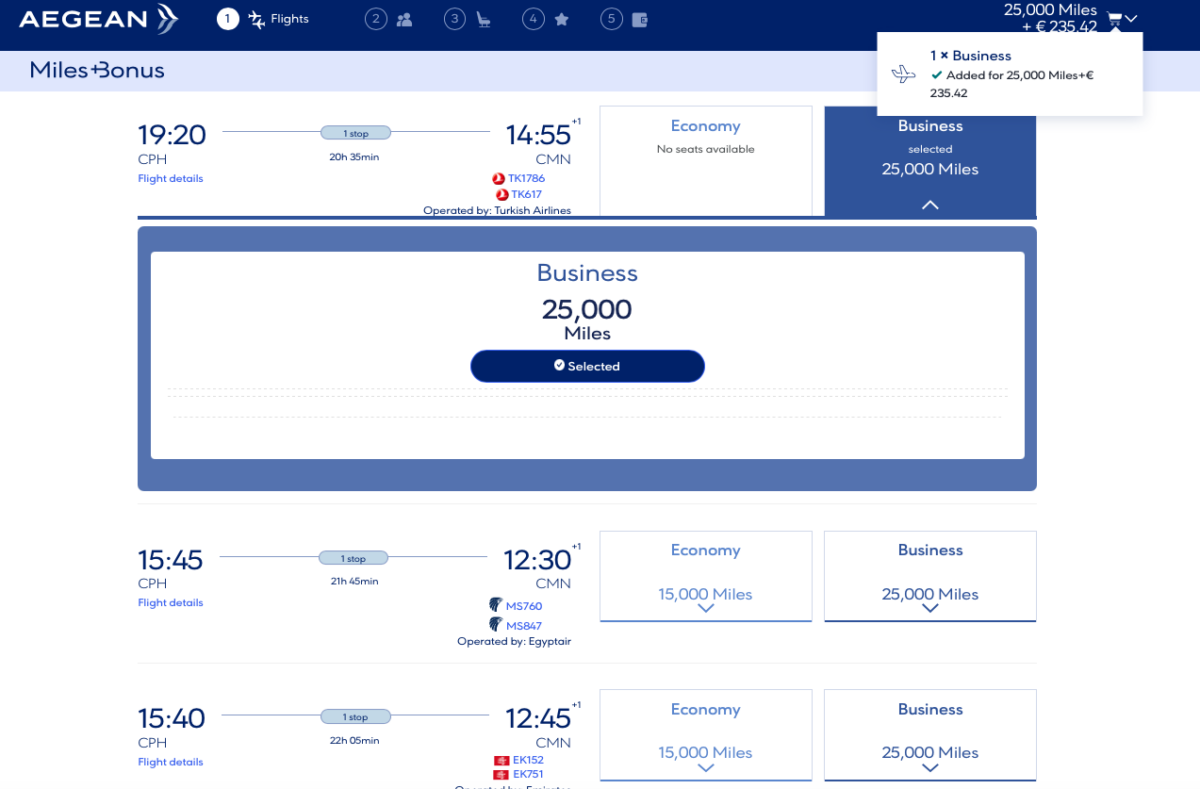Click the Aegean logo
This screenshot has width=1200, height=789.
point(98,19)
